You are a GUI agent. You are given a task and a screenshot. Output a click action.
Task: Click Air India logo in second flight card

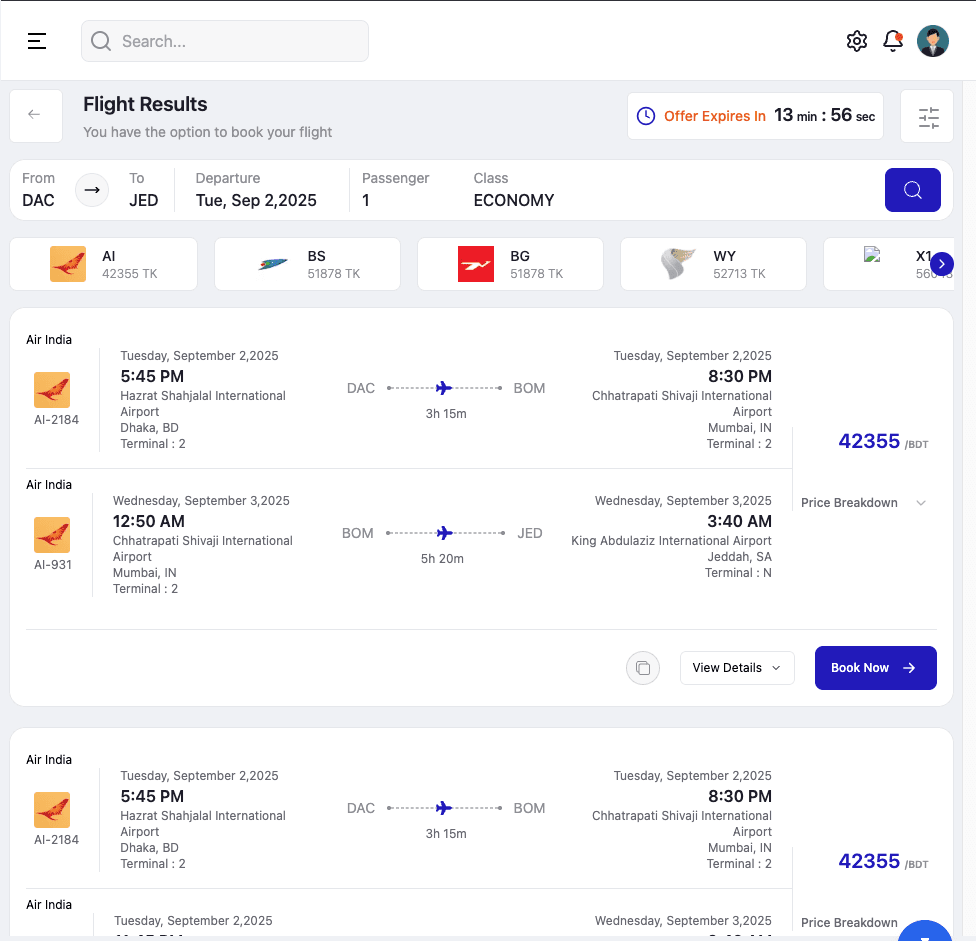click(52, 810)
